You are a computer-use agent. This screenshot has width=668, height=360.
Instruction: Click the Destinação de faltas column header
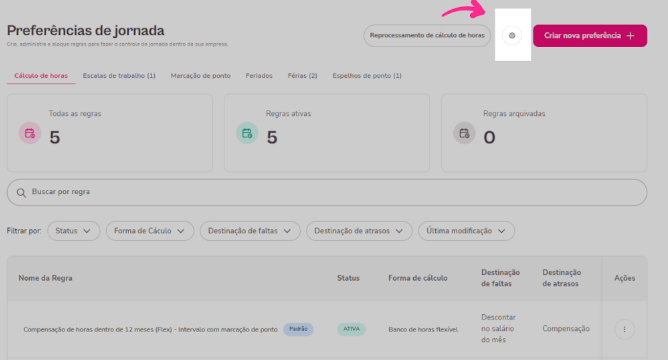tap(501, 278)
